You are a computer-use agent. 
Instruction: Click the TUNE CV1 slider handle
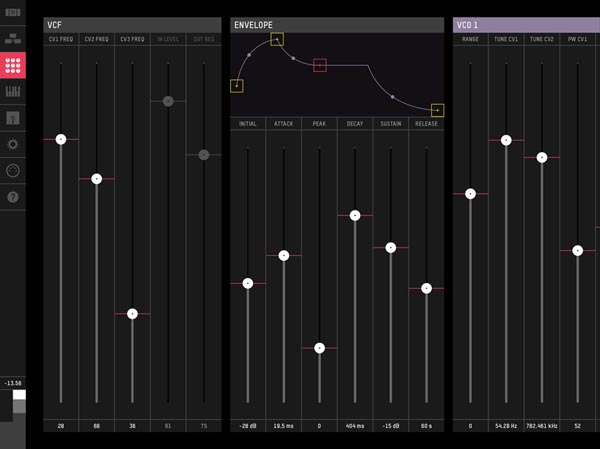(x=506, y=140)
